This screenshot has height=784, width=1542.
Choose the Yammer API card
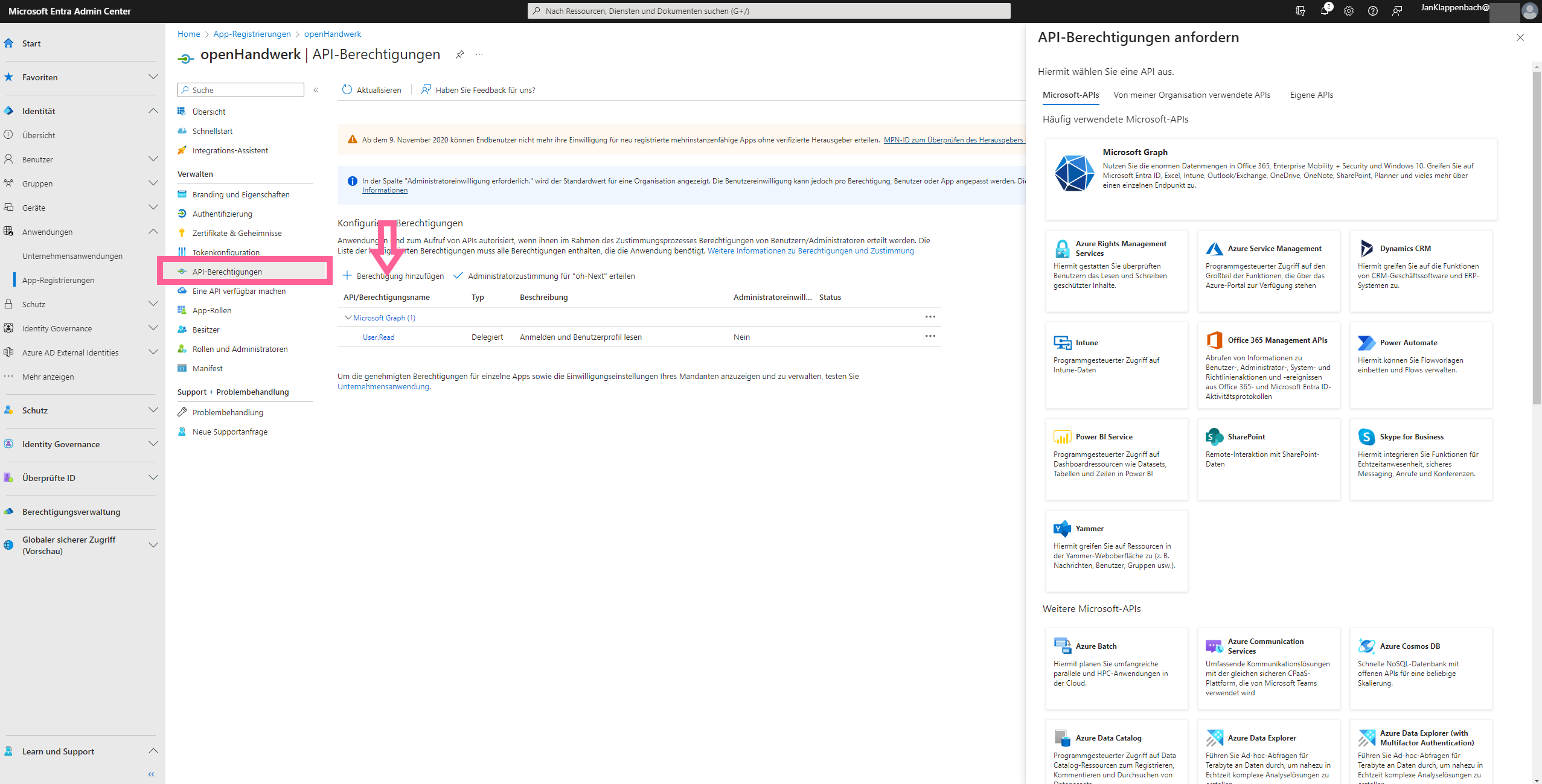[1116, 551]
